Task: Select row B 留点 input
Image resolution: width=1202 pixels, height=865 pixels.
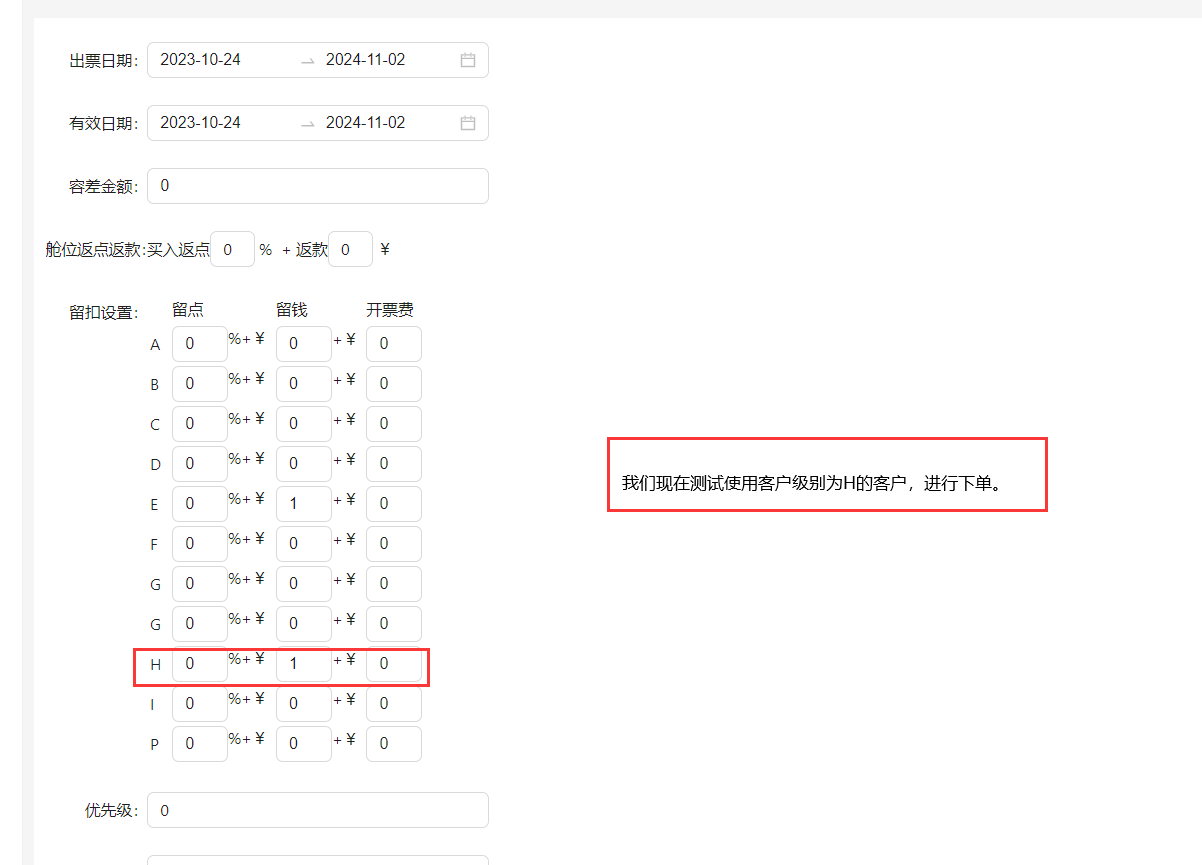Action: pyautogui.click(x=200, y=384)
